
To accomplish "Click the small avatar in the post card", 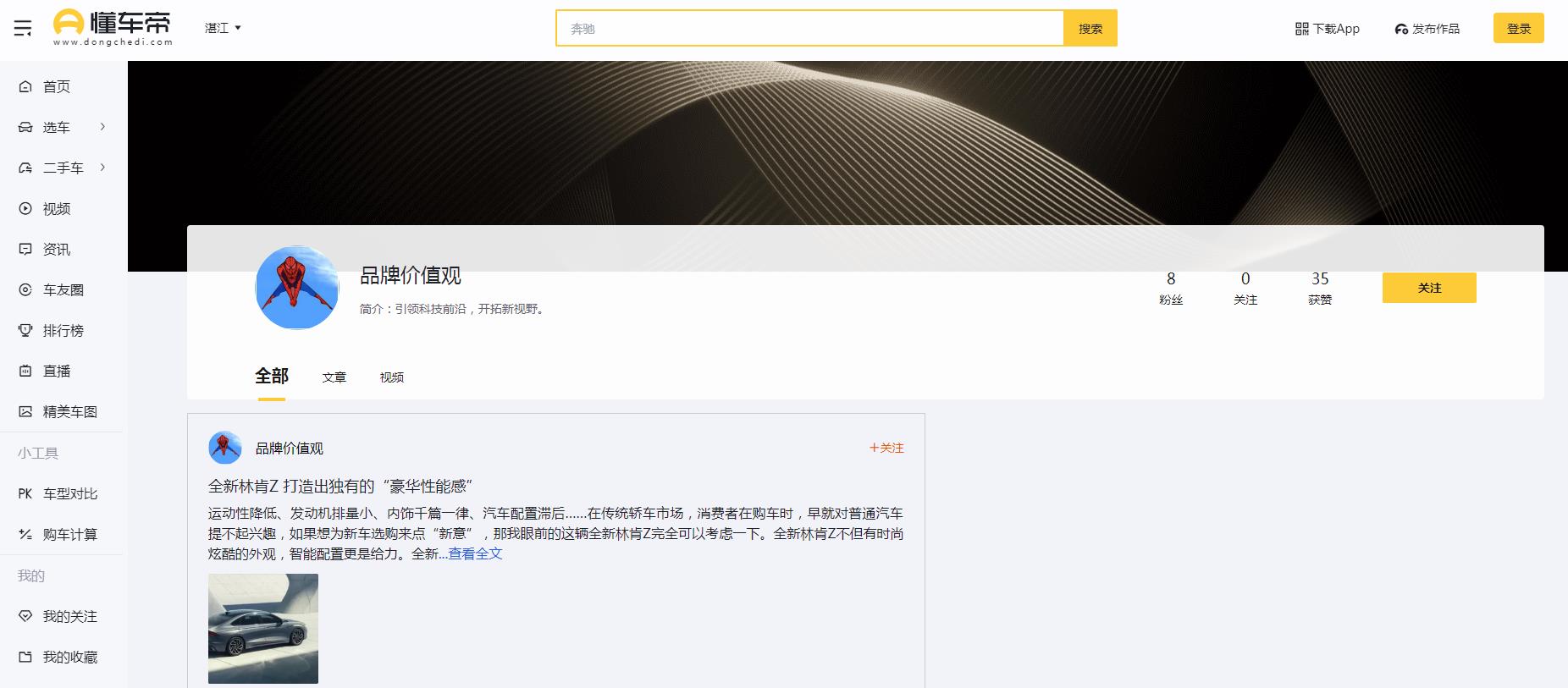I will pyautogui.click(x=225, y=448).
